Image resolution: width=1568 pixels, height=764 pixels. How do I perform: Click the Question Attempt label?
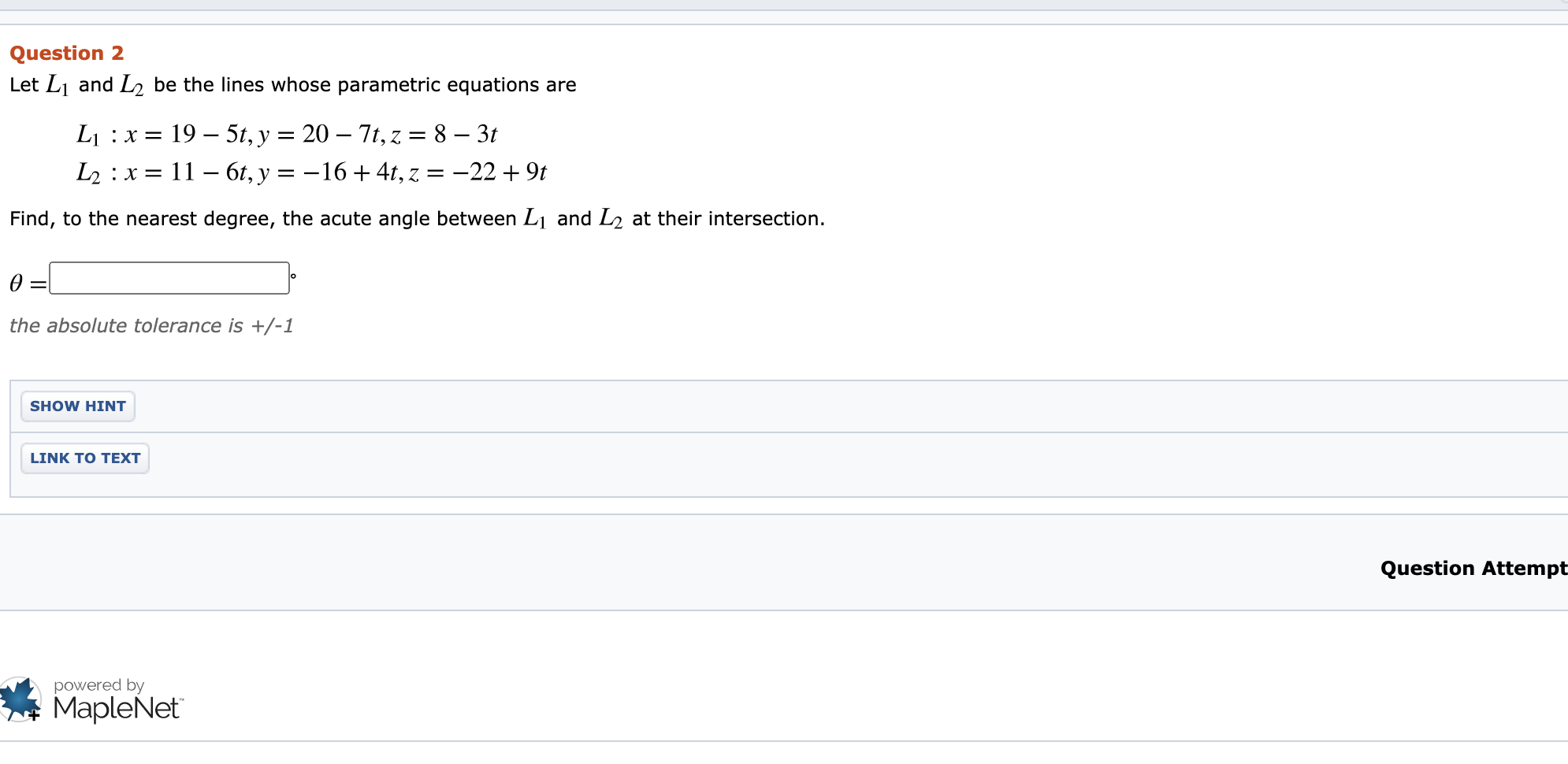pyautogui.click(x=1472, y=568)
